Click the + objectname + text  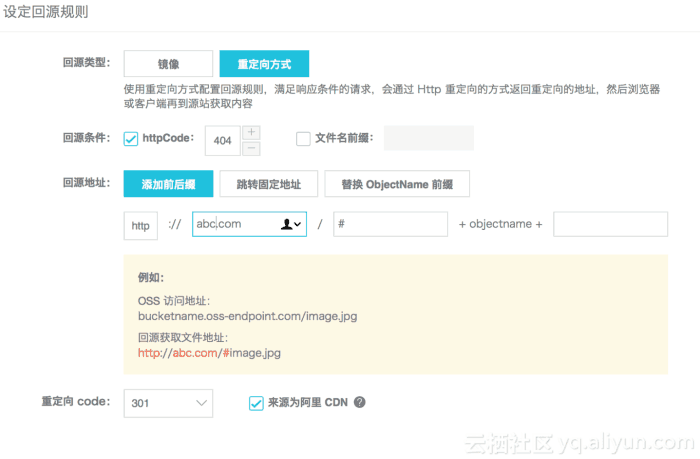pos(500,224)
